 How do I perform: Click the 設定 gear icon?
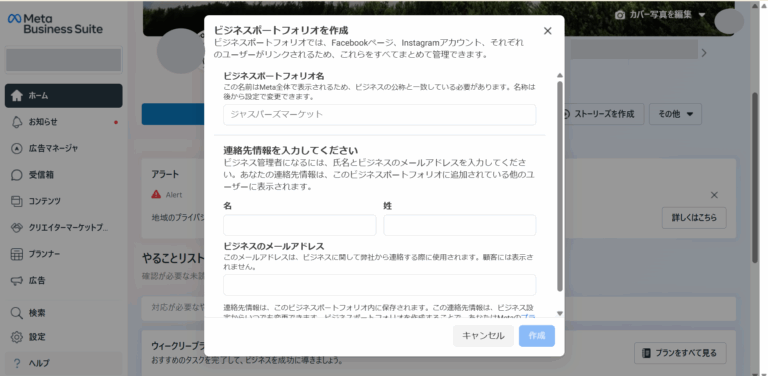(17, 337)
